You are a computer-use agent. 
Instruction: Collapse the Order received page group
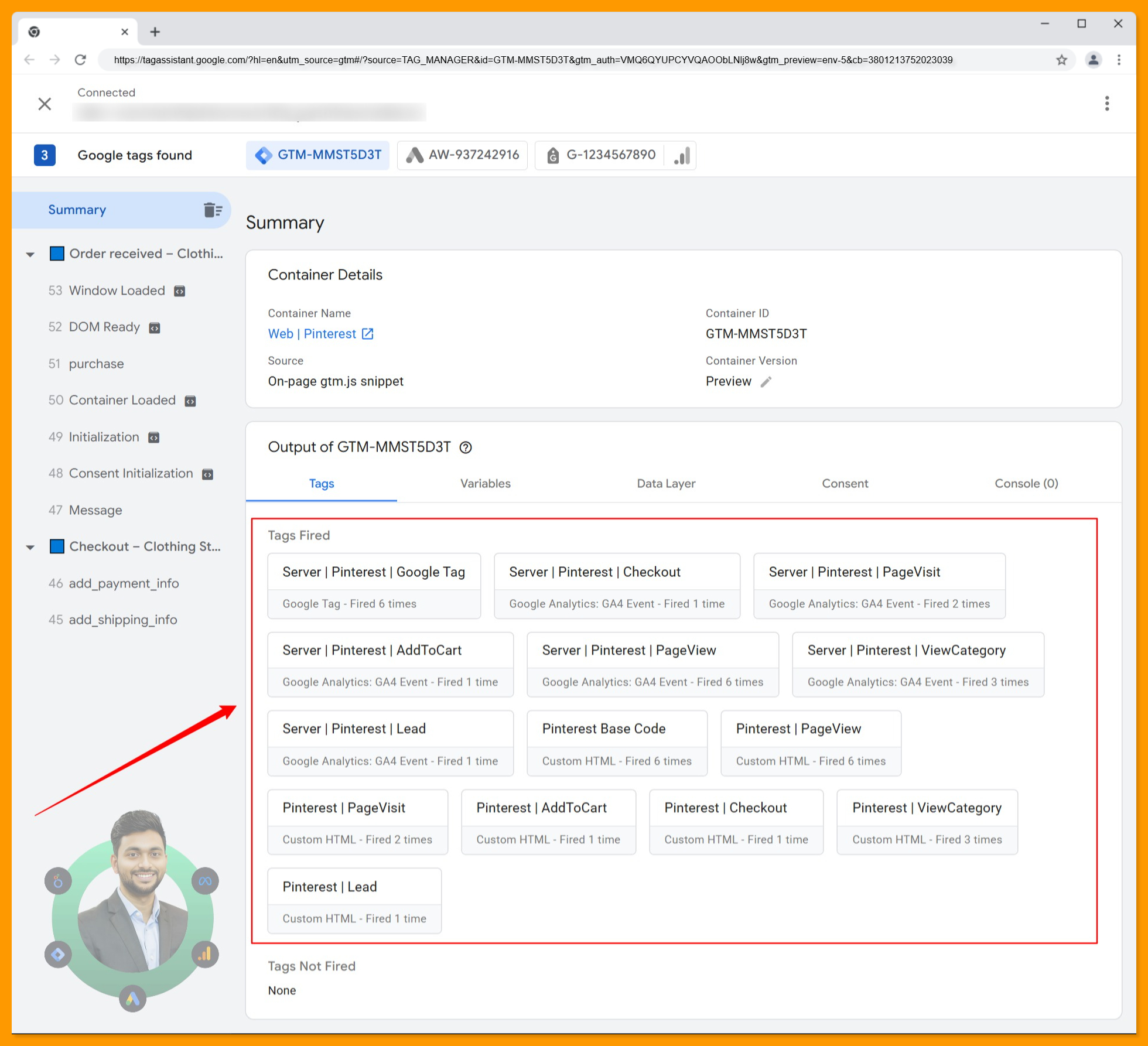pos(30,254)
